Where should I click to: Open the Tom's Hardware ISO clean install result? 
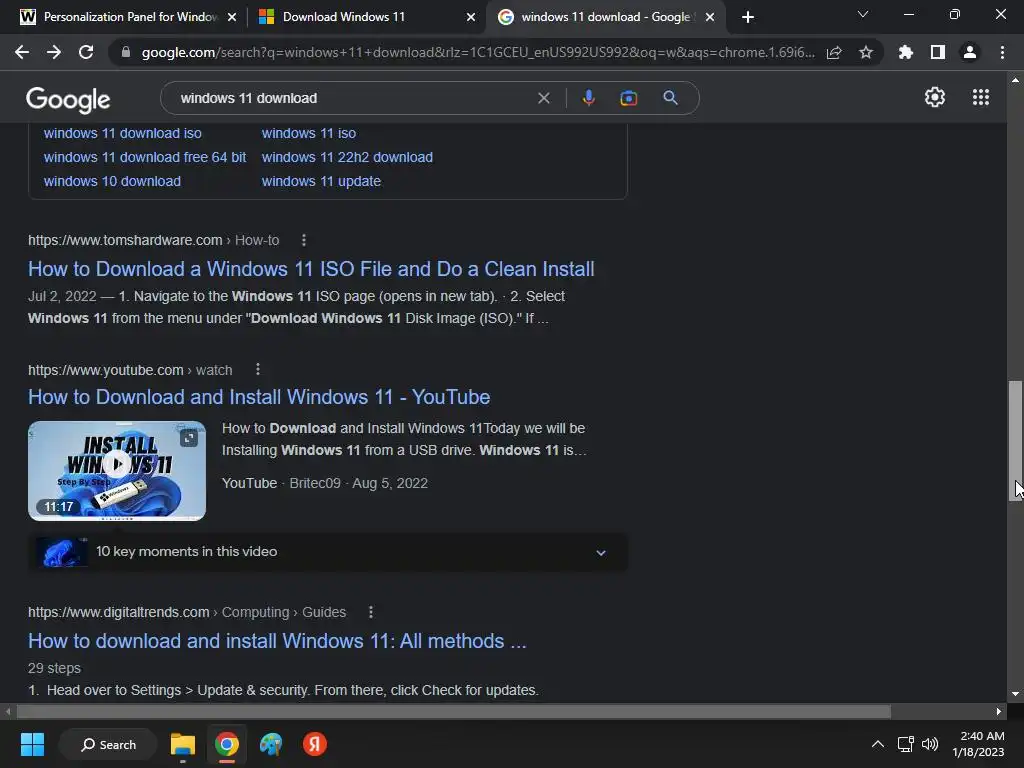(311, 269)
